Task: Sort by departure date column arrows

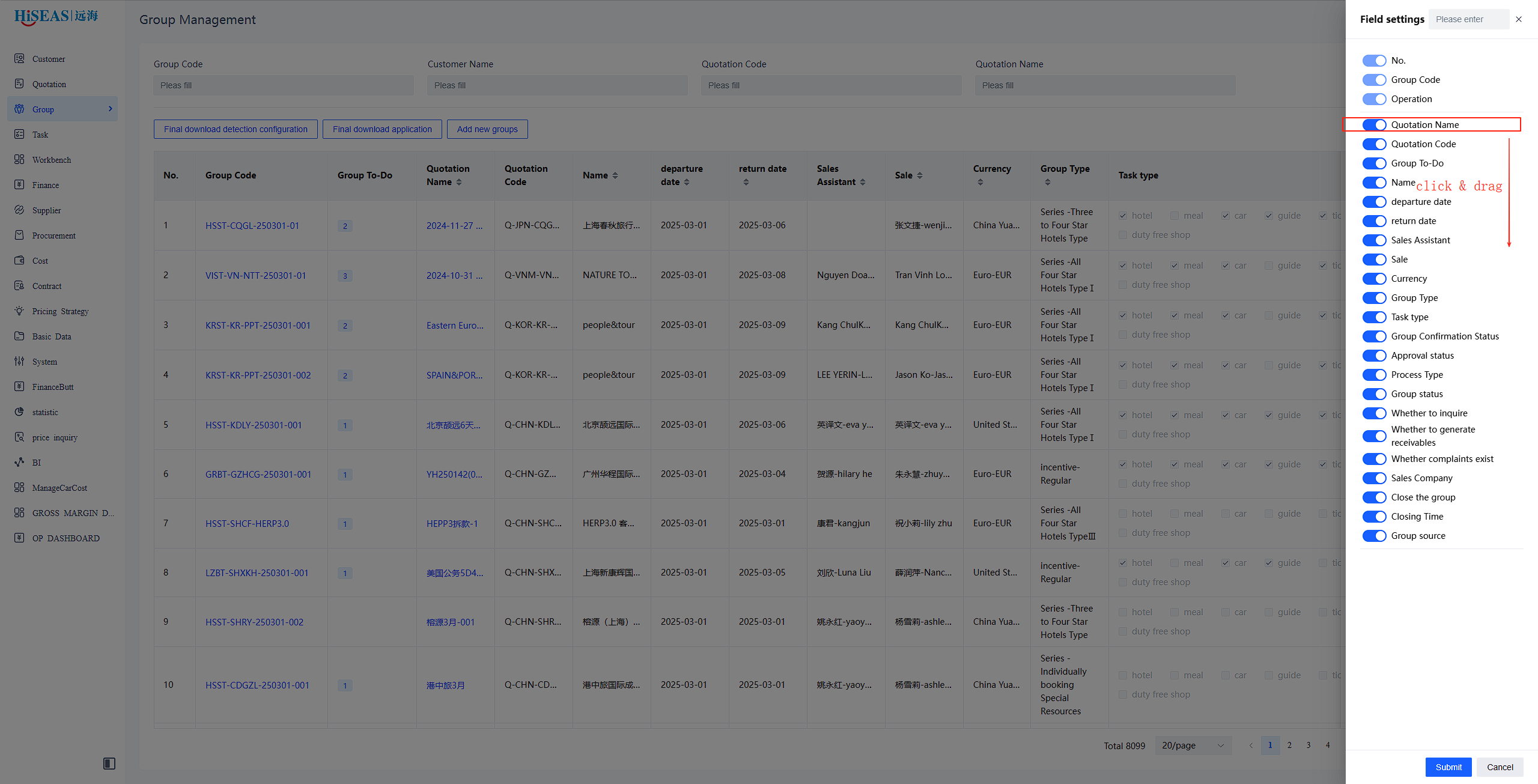Action: click(x=687, y=182)
